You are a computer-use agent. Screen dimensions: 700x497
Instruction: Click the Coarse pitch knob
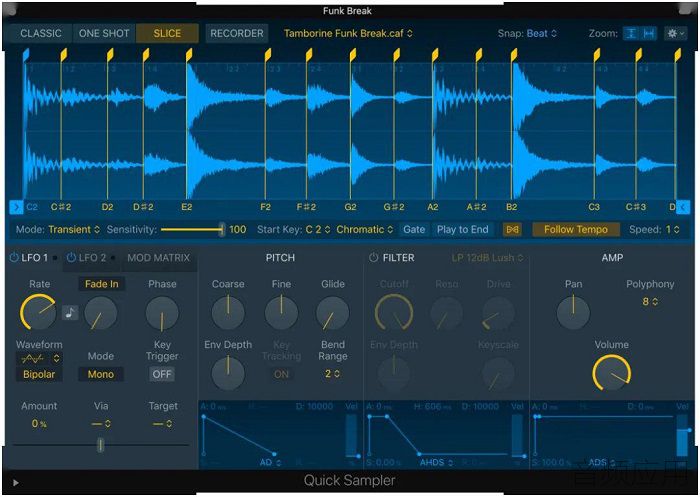(228, 312)
